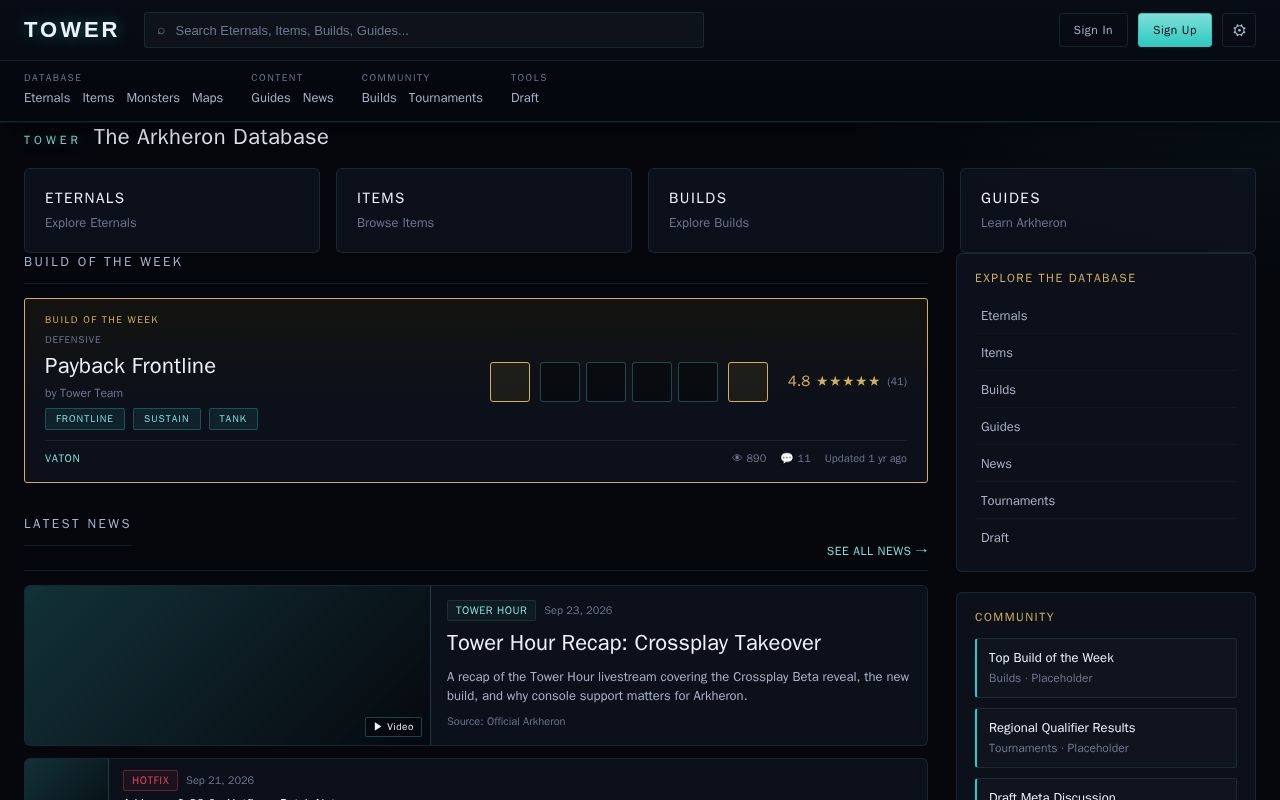Click the Sign In button

(1093, 30)
